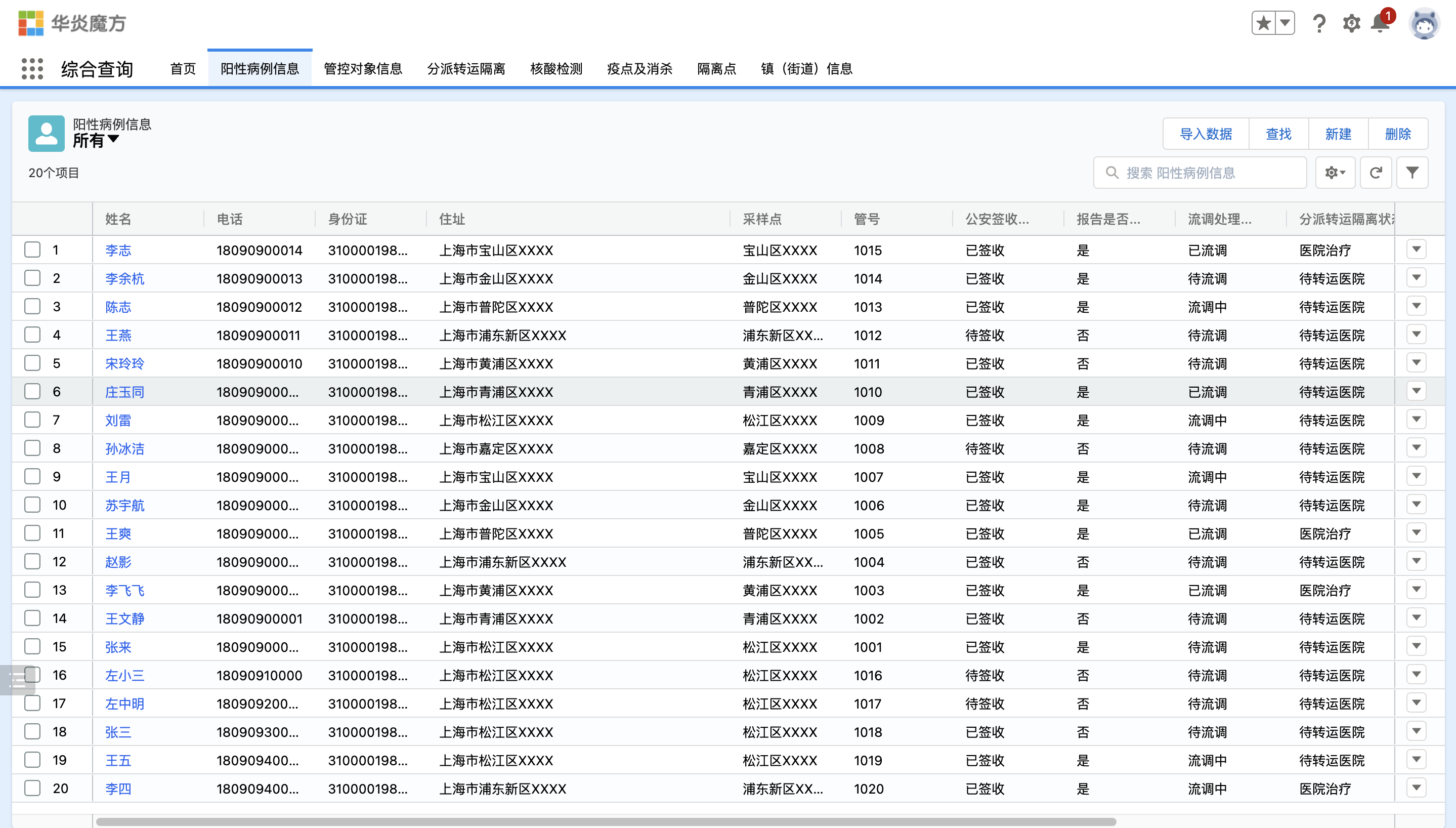Switch to 分派转运隔离 tab
Screen dimensions: 1456x828
[466, 69]
